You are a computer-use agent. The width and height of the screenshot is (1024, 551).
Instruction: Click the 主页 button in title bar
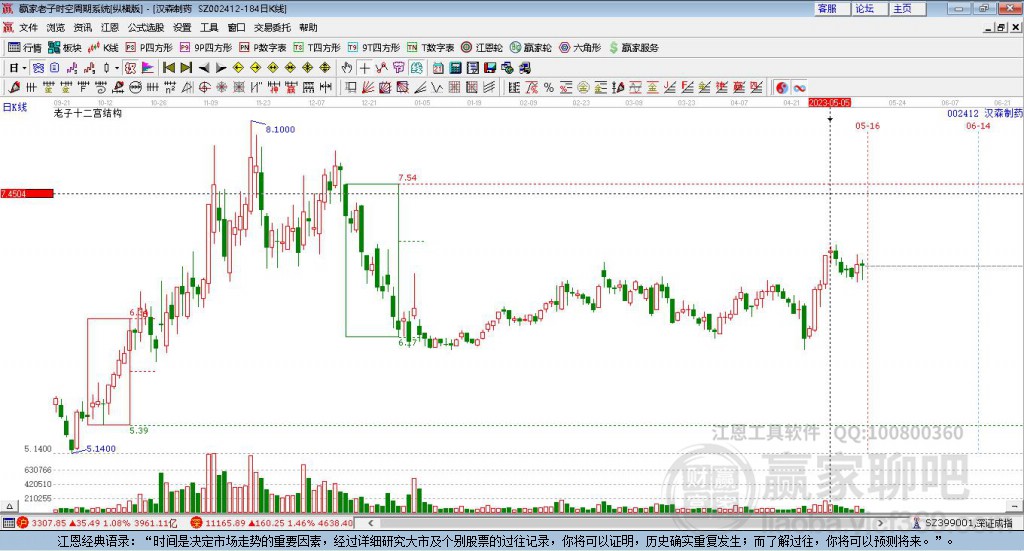click(x=907, y=8)
